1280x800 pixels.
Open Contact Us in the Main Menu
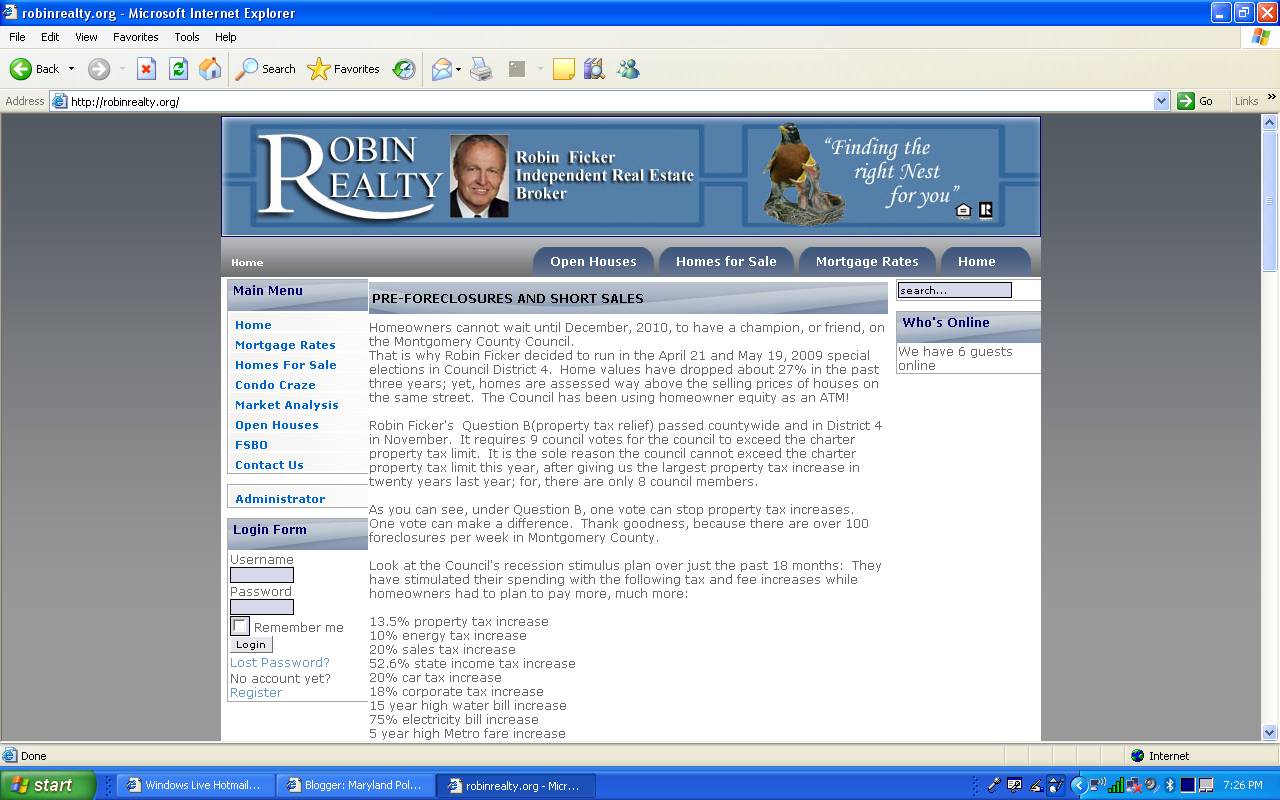tap(269, 465)
